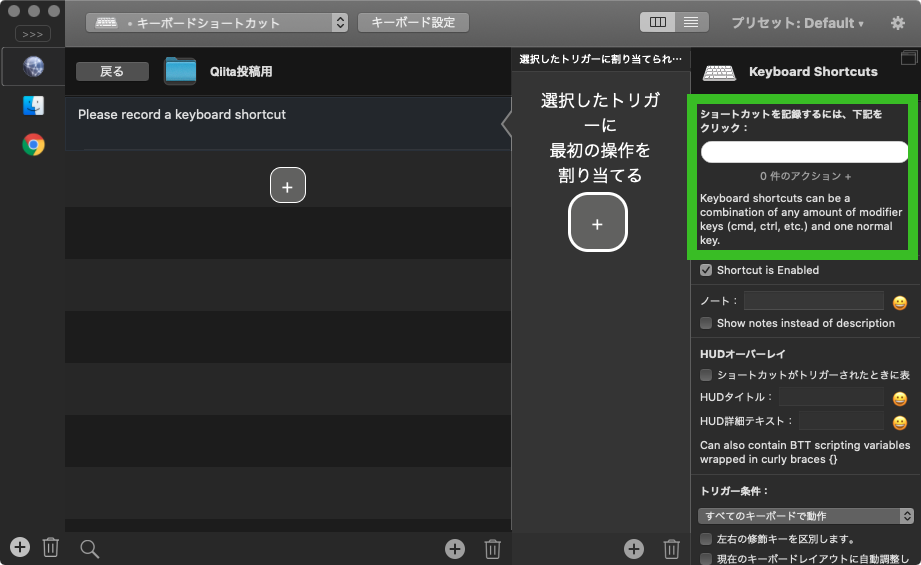
Task: Delete action with the action column trash icon
Action: pos(671,549)
